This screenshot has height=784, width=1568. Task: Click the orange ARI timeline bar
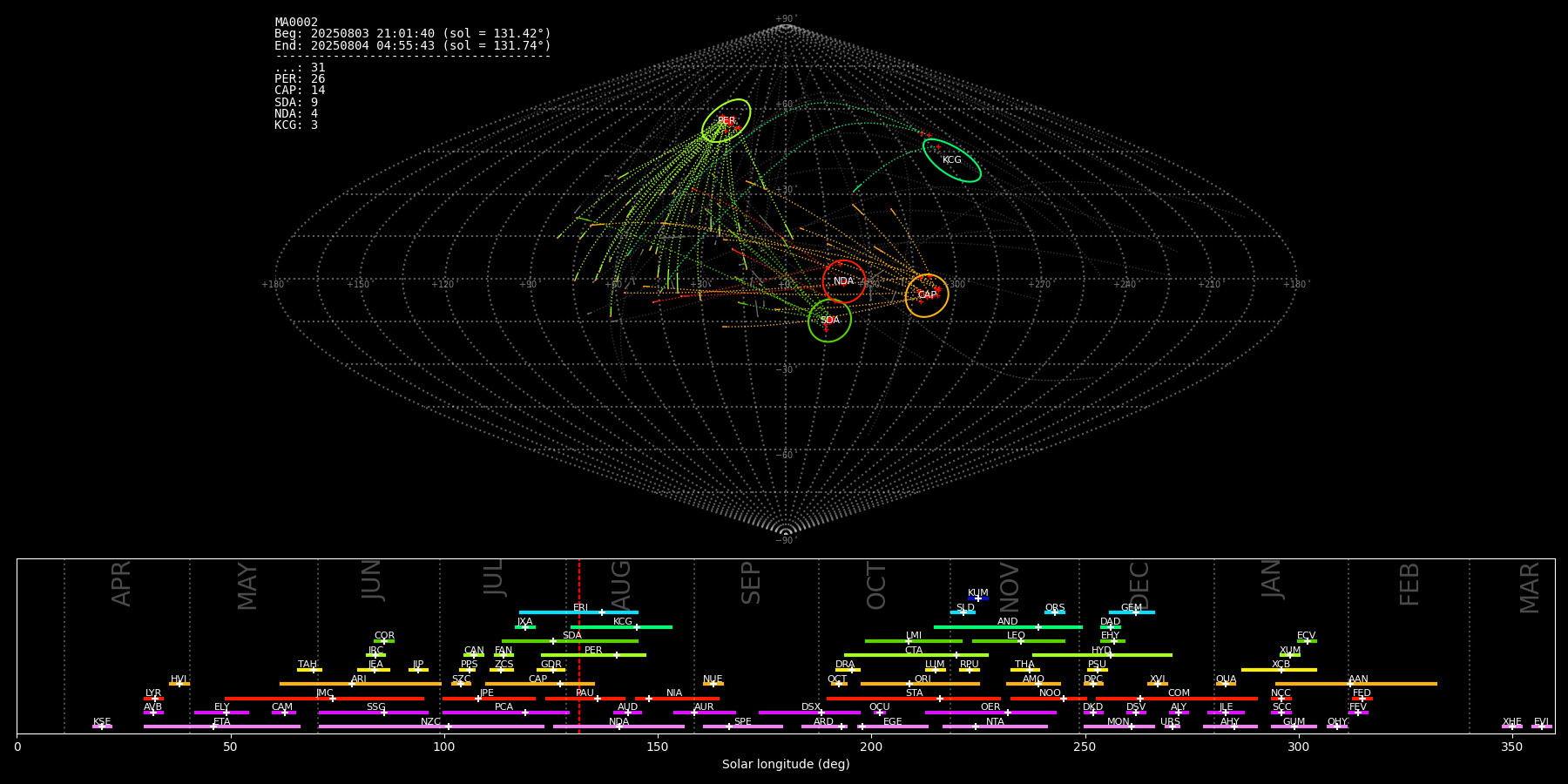(360, 684)
